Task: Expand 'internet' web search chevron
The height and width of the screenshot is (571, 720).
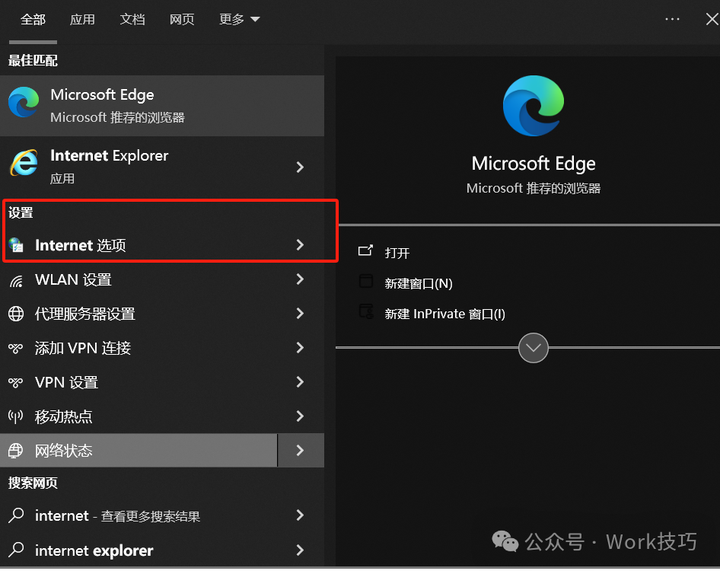Action: pos(300,515)
